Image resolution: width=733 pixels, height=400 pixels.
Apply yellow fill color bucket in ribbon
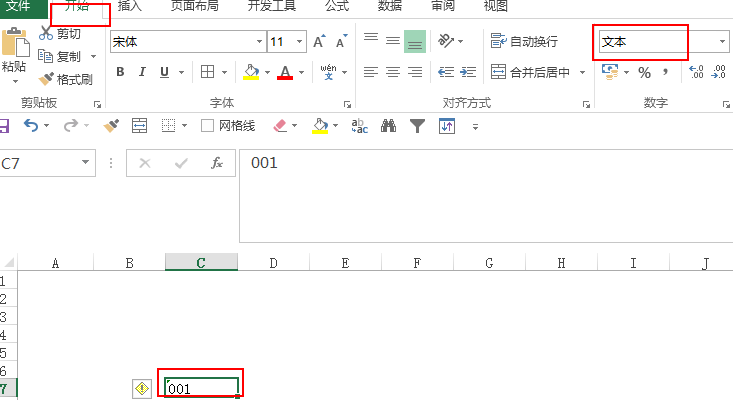(251, 72)
